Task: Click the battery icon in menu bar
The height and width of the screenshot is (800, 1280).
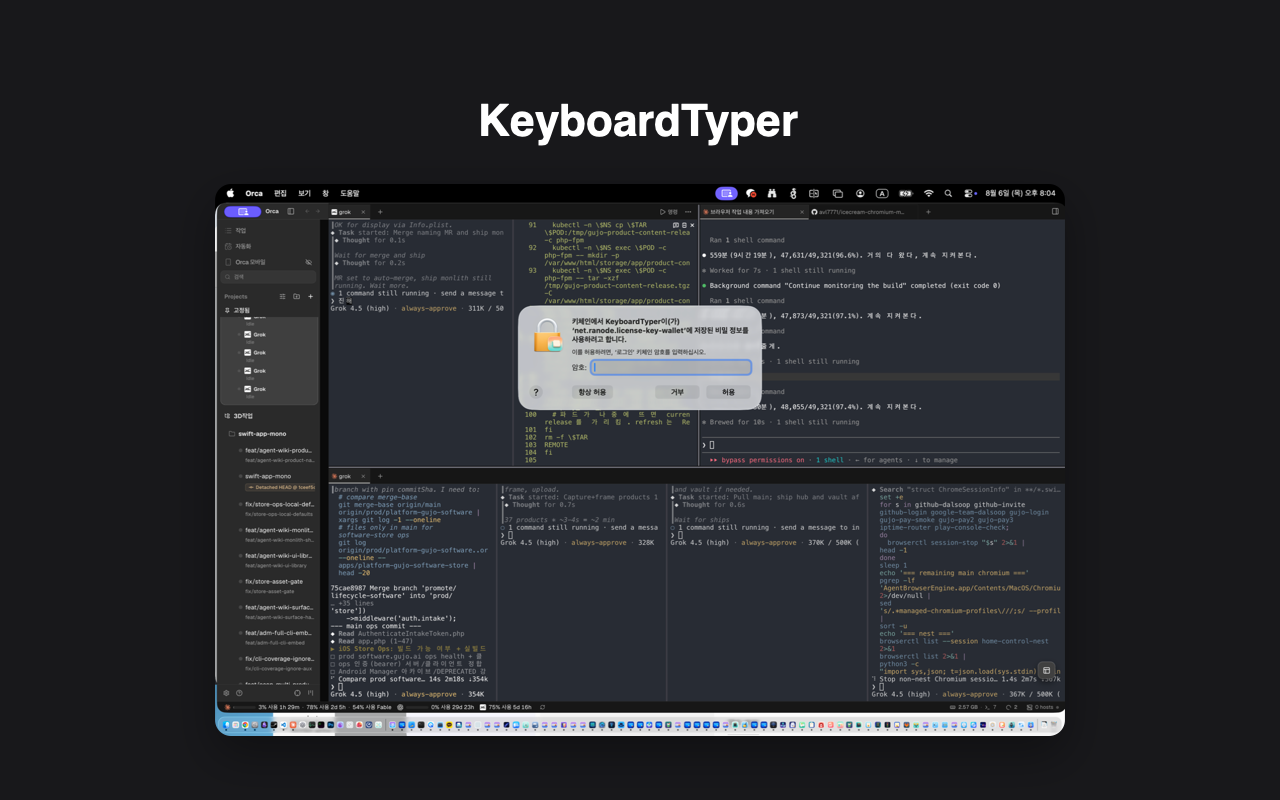Action: tap(905, 193)
